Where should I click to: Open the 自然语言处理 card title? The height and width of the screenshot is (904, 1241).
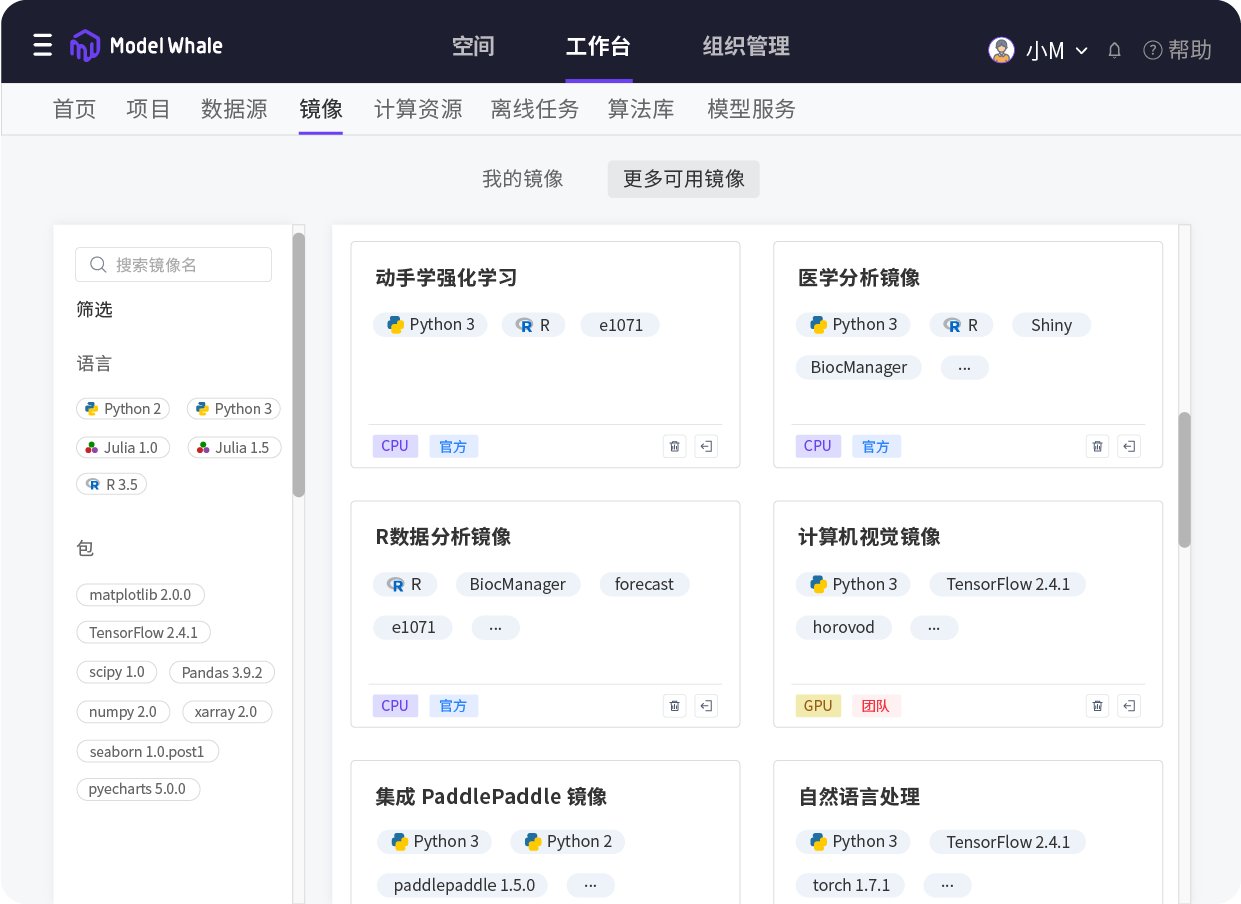point(859,797)
